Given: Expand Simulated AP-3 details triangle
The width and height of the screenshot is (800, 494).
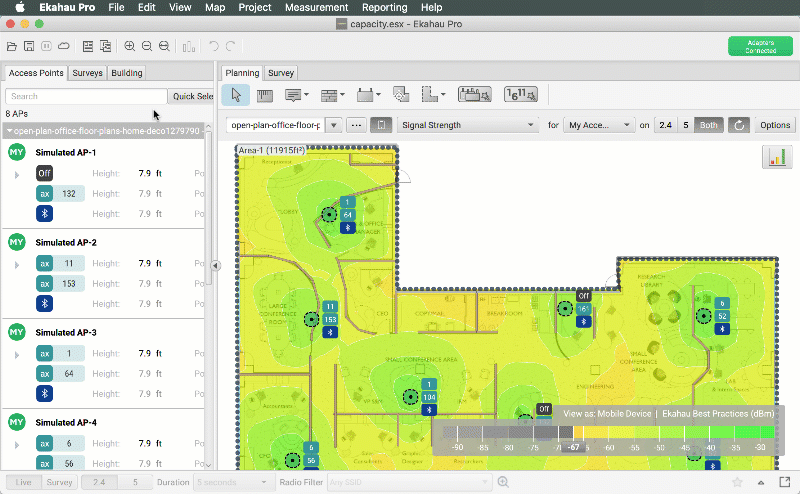Looking at the screenshot, I should tap(17, 355).
